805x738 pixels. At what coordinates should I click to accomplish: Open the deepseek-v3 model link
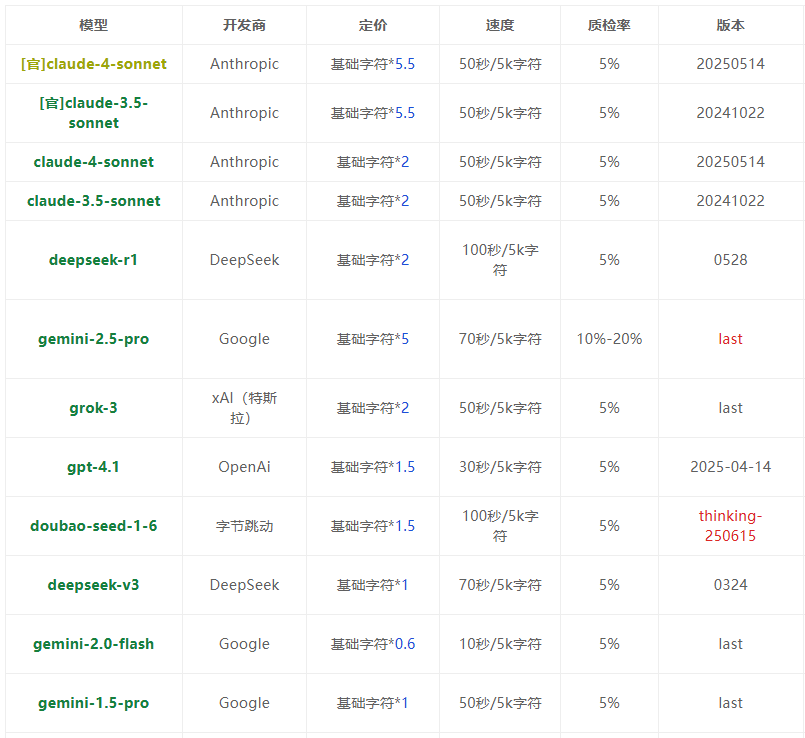click(94, 585)
